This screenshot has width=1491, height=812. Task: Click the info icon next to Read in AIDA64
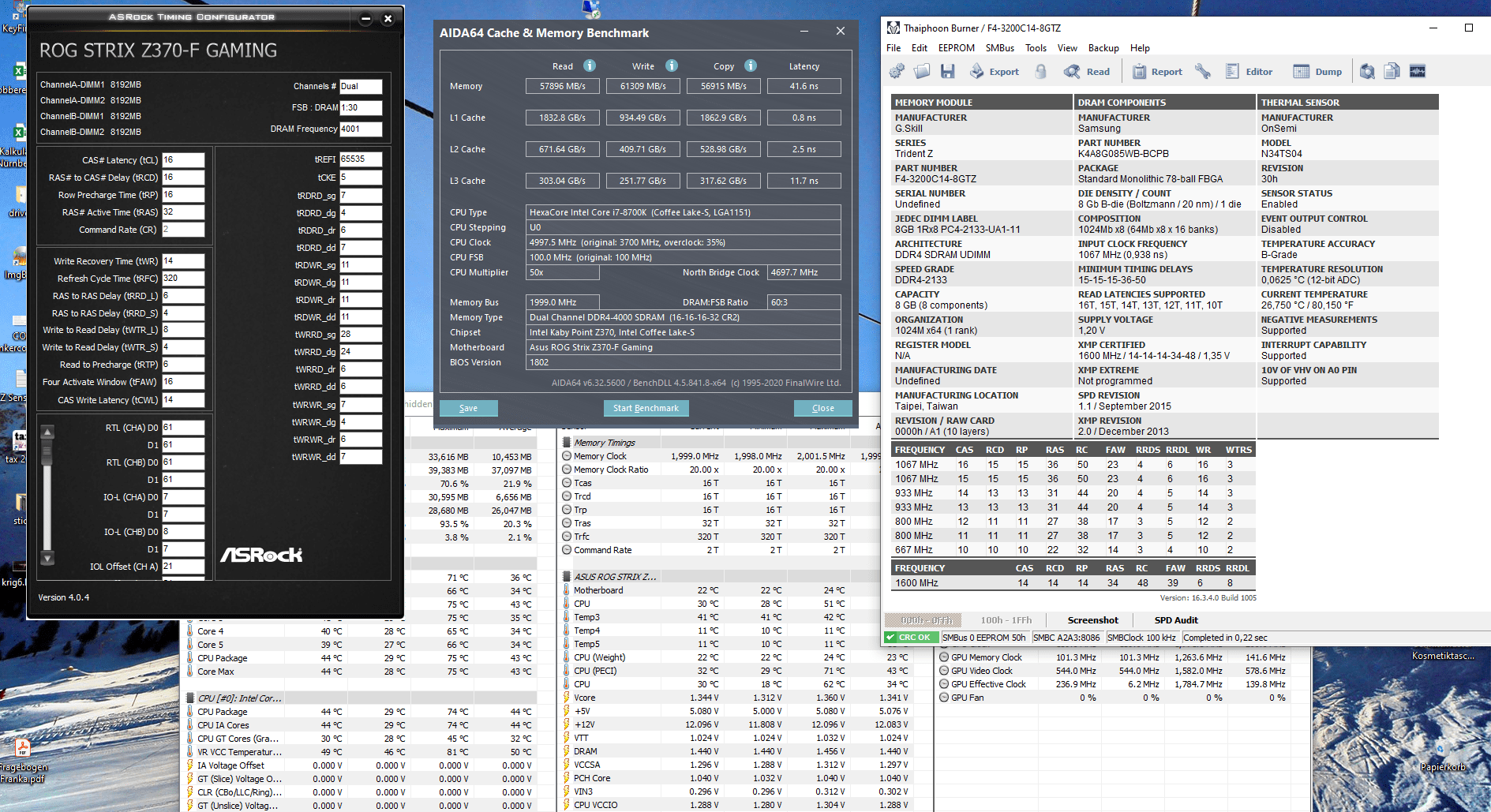coord(590,65)
